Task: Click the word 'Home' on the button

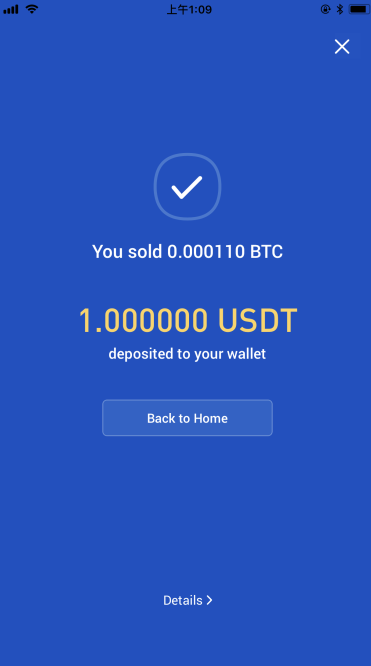Action: (x=210, y=418)
